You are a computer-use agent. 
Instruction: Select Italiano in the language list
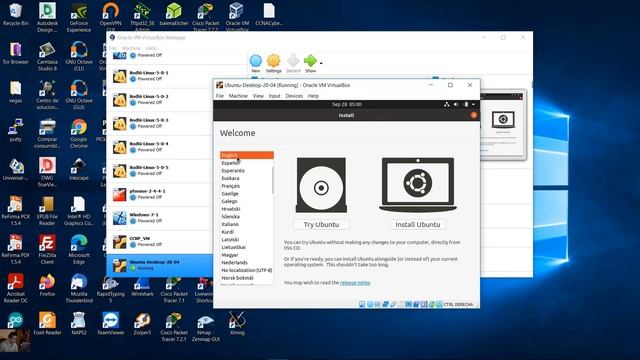tap(247, 224)
